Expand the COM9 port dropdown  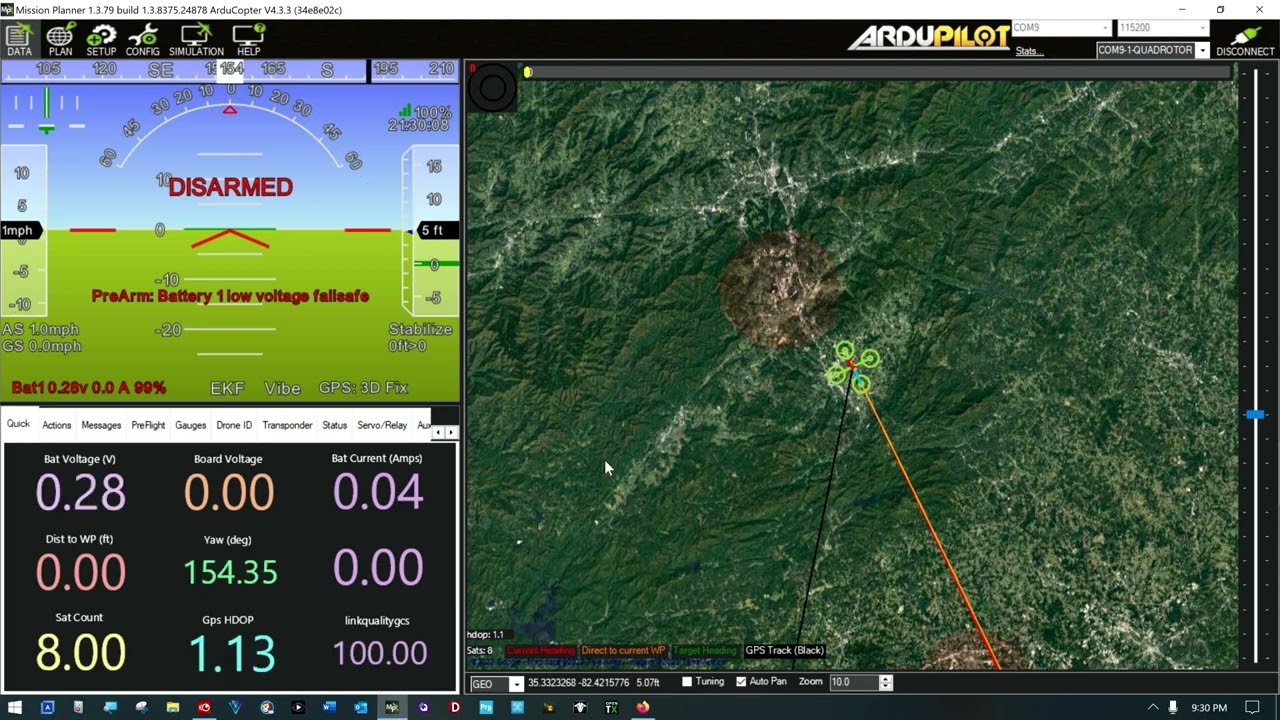point(1104,28)
